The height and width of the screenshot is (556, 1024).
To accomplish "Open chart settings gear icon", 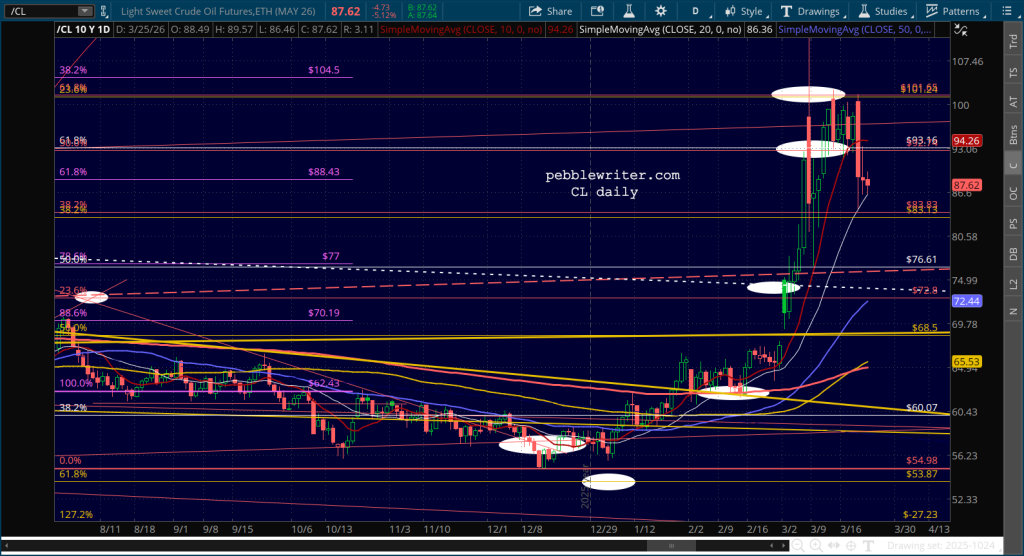I will 661,11.
